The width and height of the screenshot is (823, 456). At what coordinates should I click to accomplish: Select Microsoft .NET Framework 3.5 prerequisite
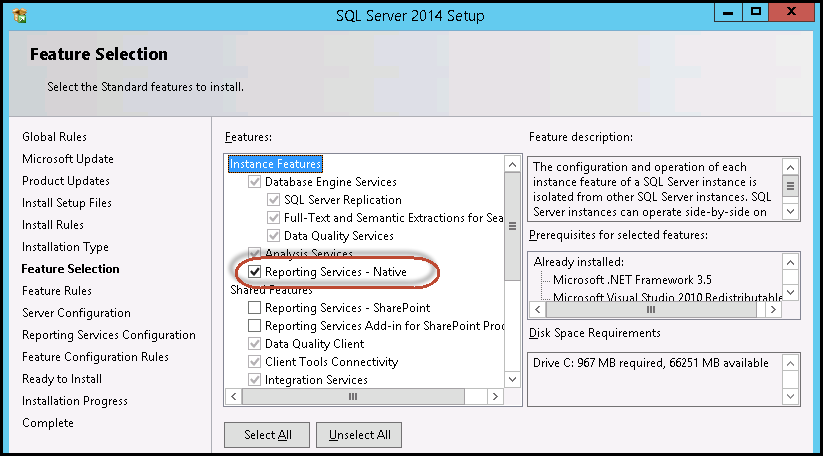tap(632, 280)
